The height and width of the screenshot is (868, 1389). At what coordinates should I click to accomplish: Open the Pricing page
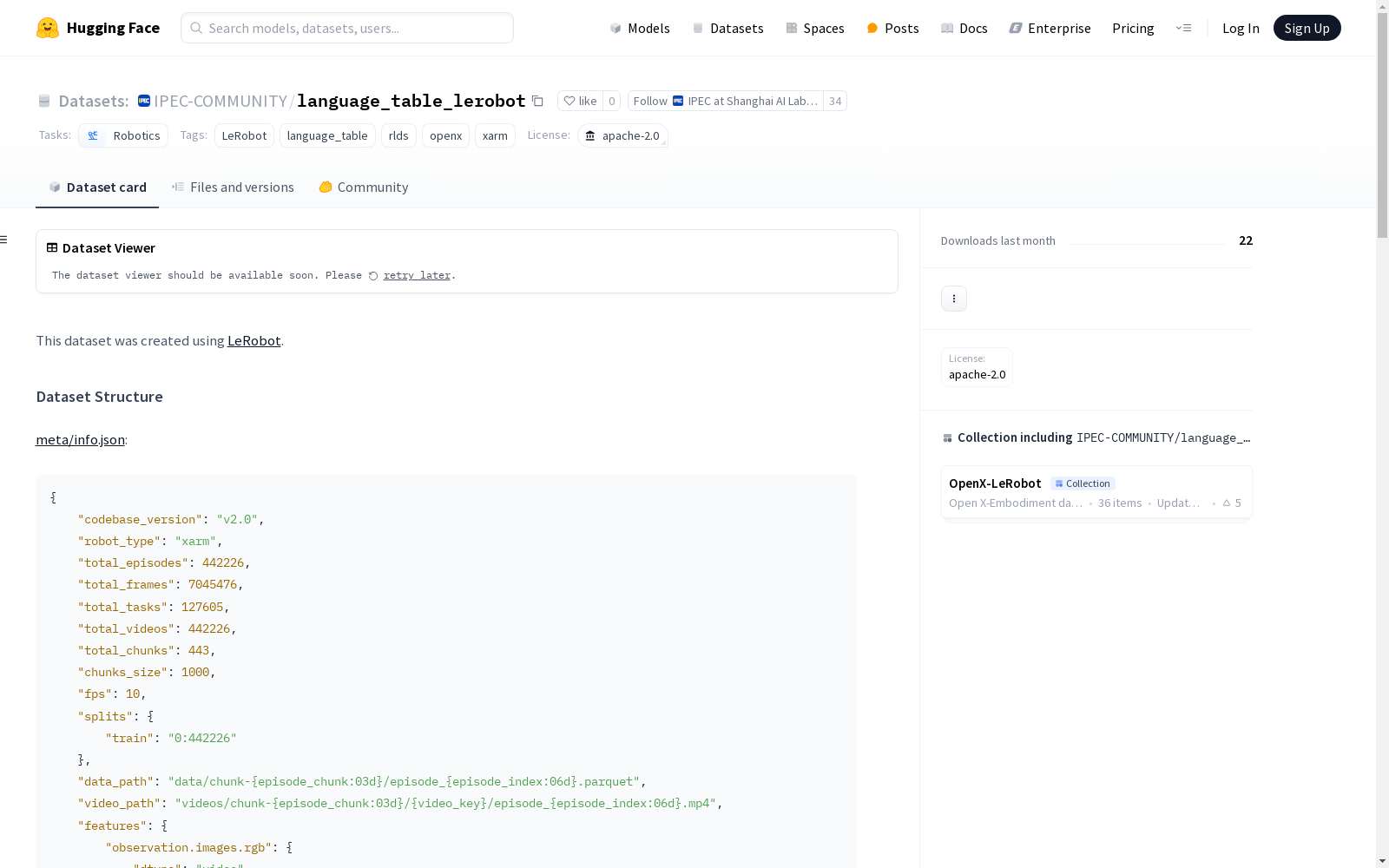1133,28
